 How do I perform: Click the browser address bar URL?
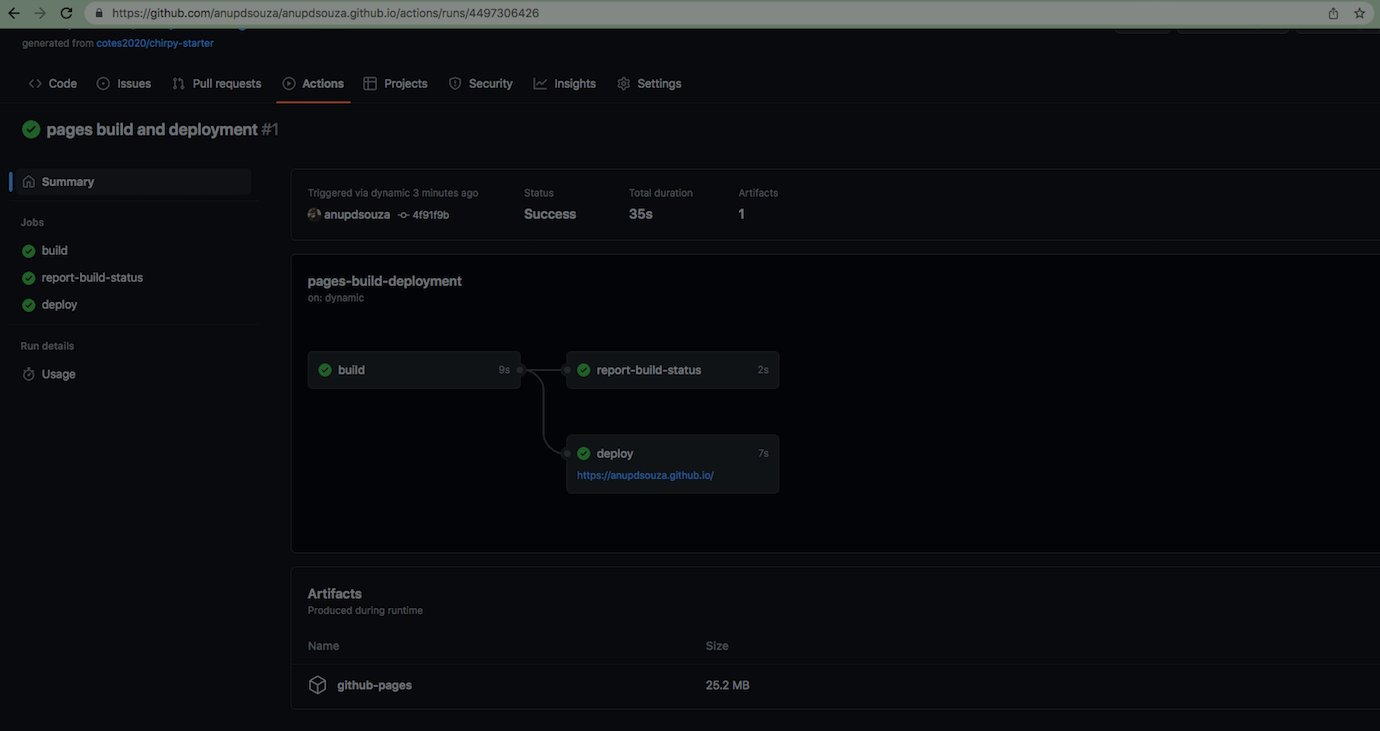tap(325, 14)
